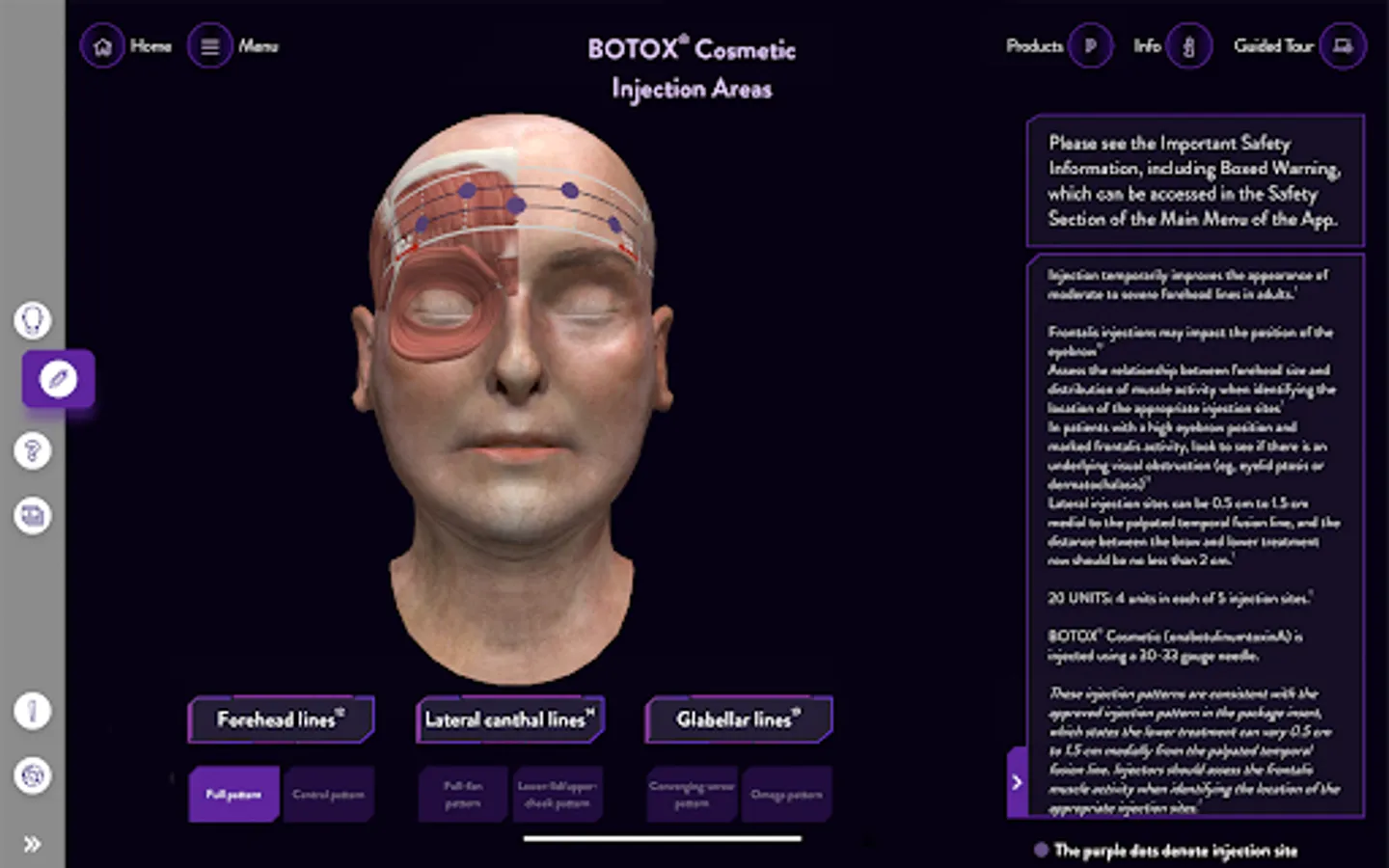The width and height of the screenshot is (1389, 868).
Task: Select the active syringe injection sidebar icon
Action: [59, 379]
